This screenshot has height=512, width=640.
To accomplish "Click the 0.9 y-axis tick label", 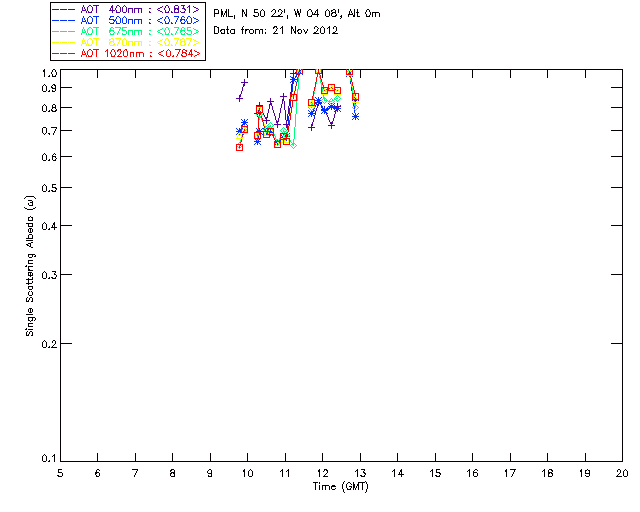I will 49,88.
